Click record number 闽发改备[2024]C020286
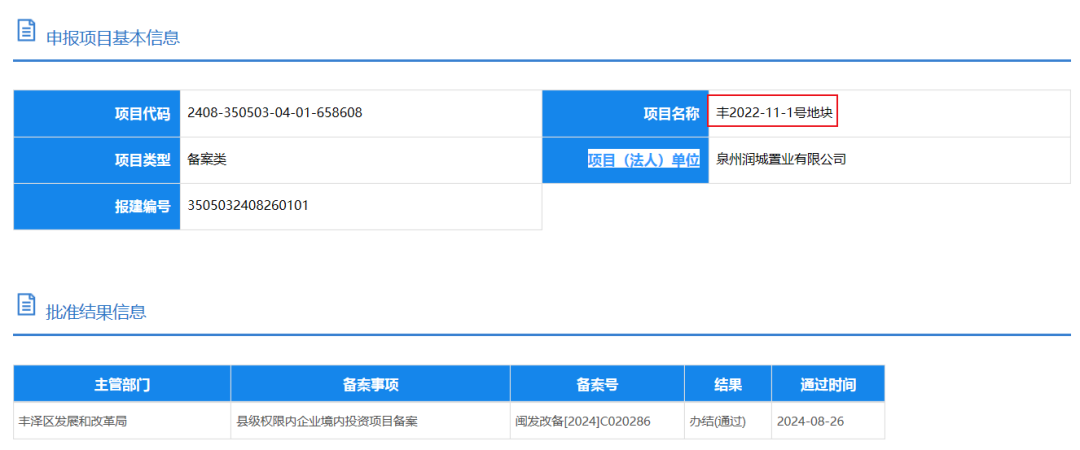The height and width of the screenshot is (450, 1080). (x=583, y=421)
